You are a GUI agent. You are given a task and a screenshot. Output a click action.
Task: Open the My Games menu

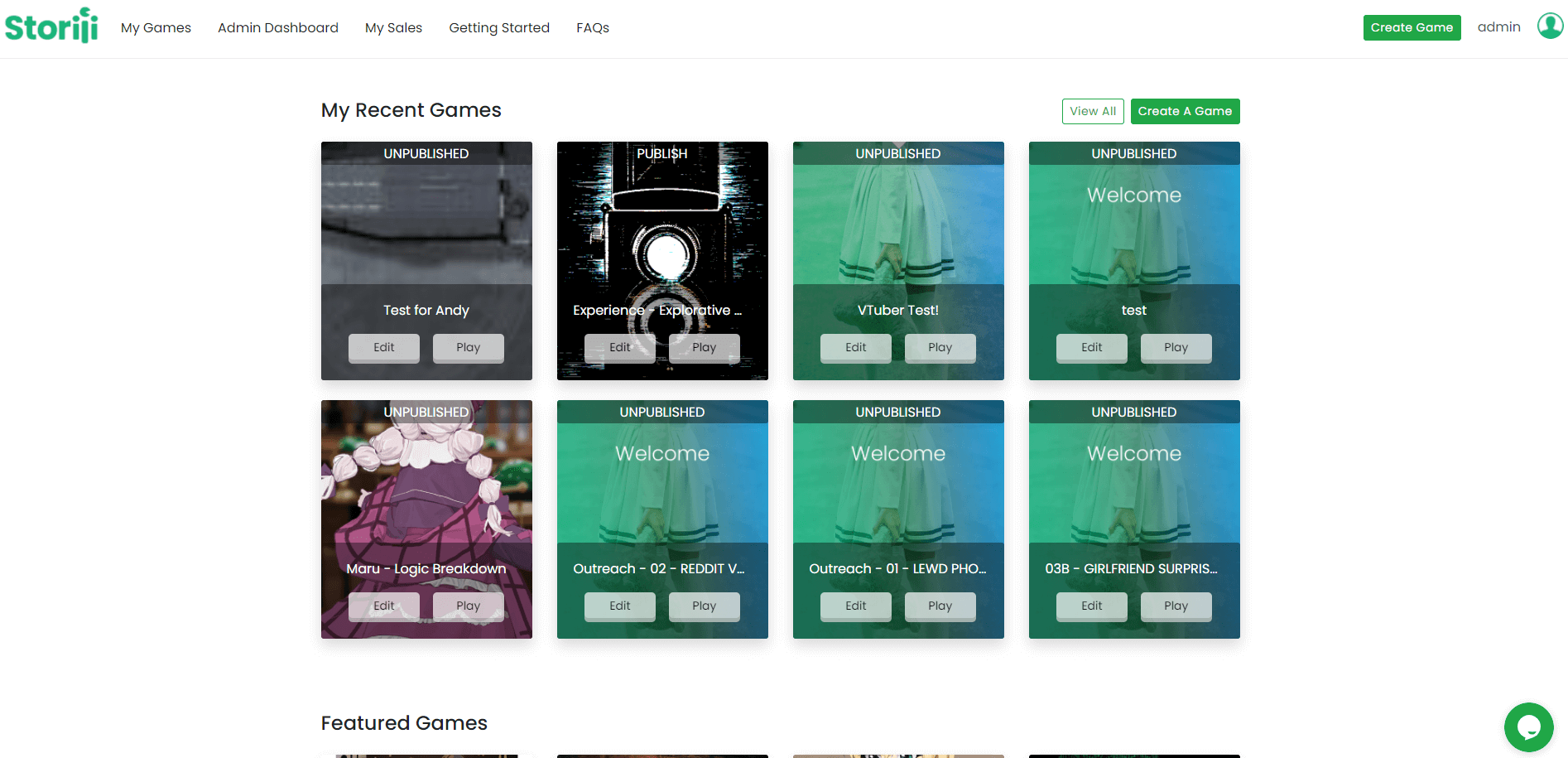(x=156, y=27)
